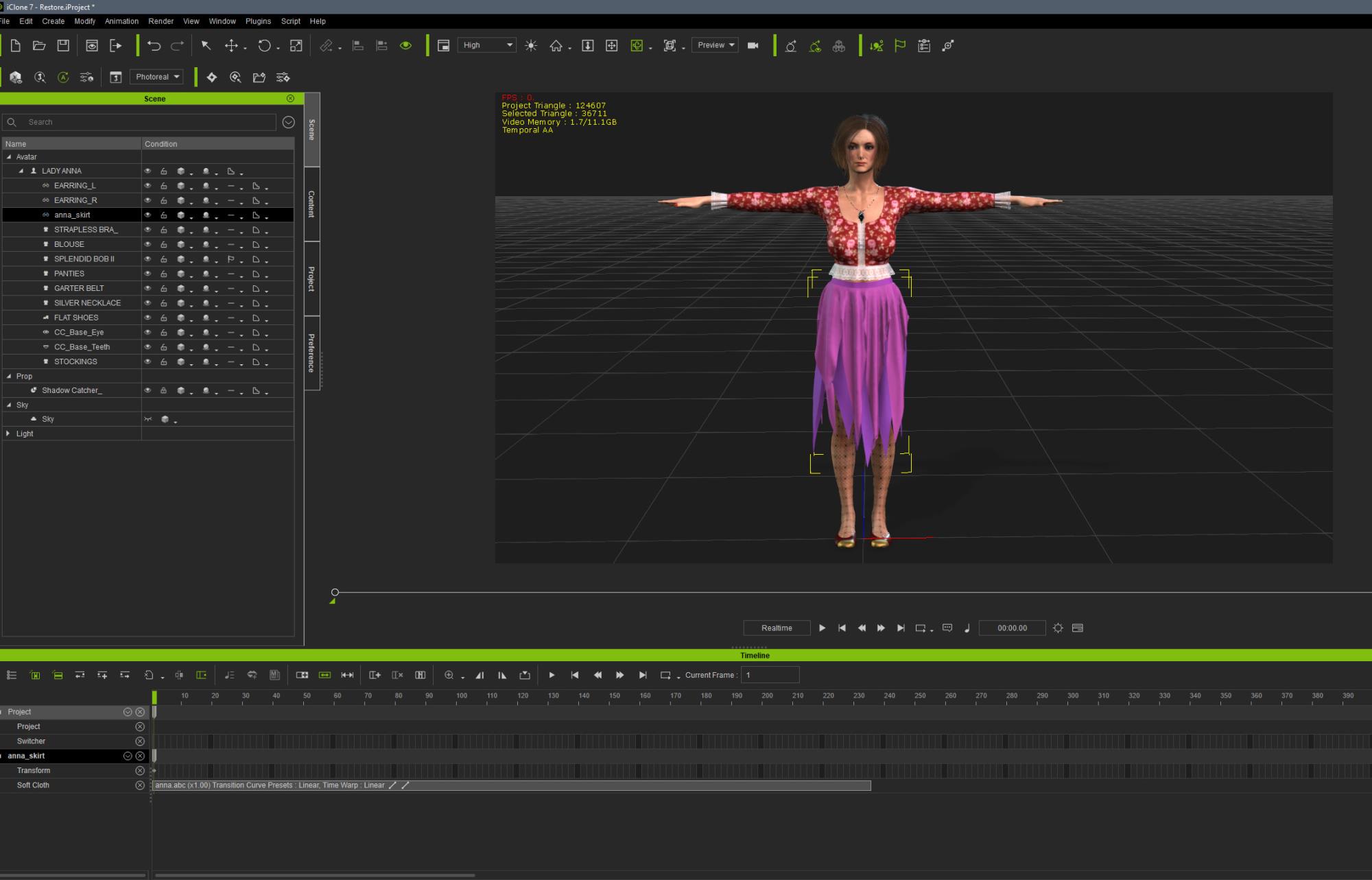Image resolution: width=1372 pixels, height=880 pixels.
Task: Open the Plugins menu
Action: click(258, 21)
